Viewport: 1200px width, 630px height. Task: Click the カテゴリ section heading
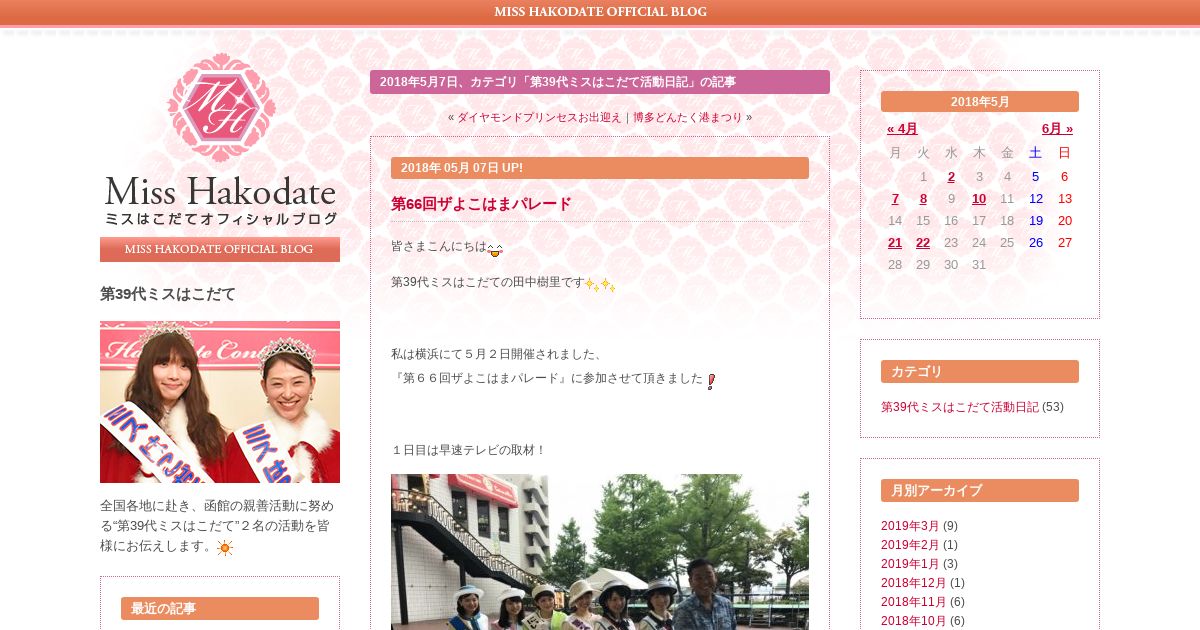coord(980,371)
